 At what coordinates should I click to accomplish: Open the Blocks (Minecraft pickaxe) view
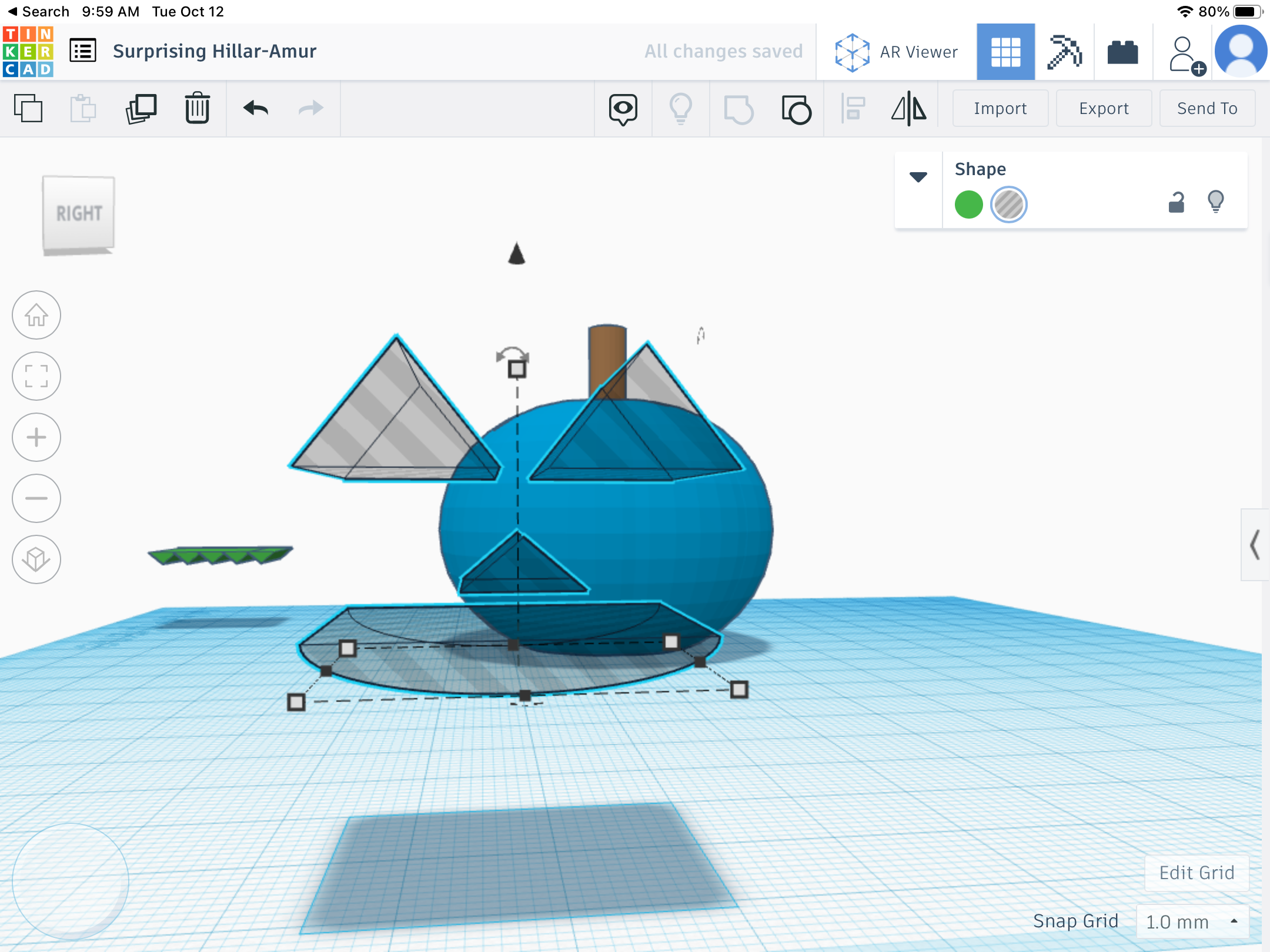[1064, 52]
